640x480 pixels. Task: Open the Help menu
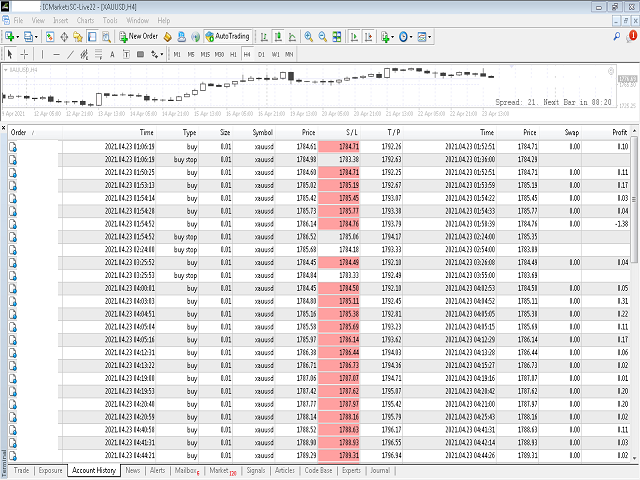(x=164, y=20)
